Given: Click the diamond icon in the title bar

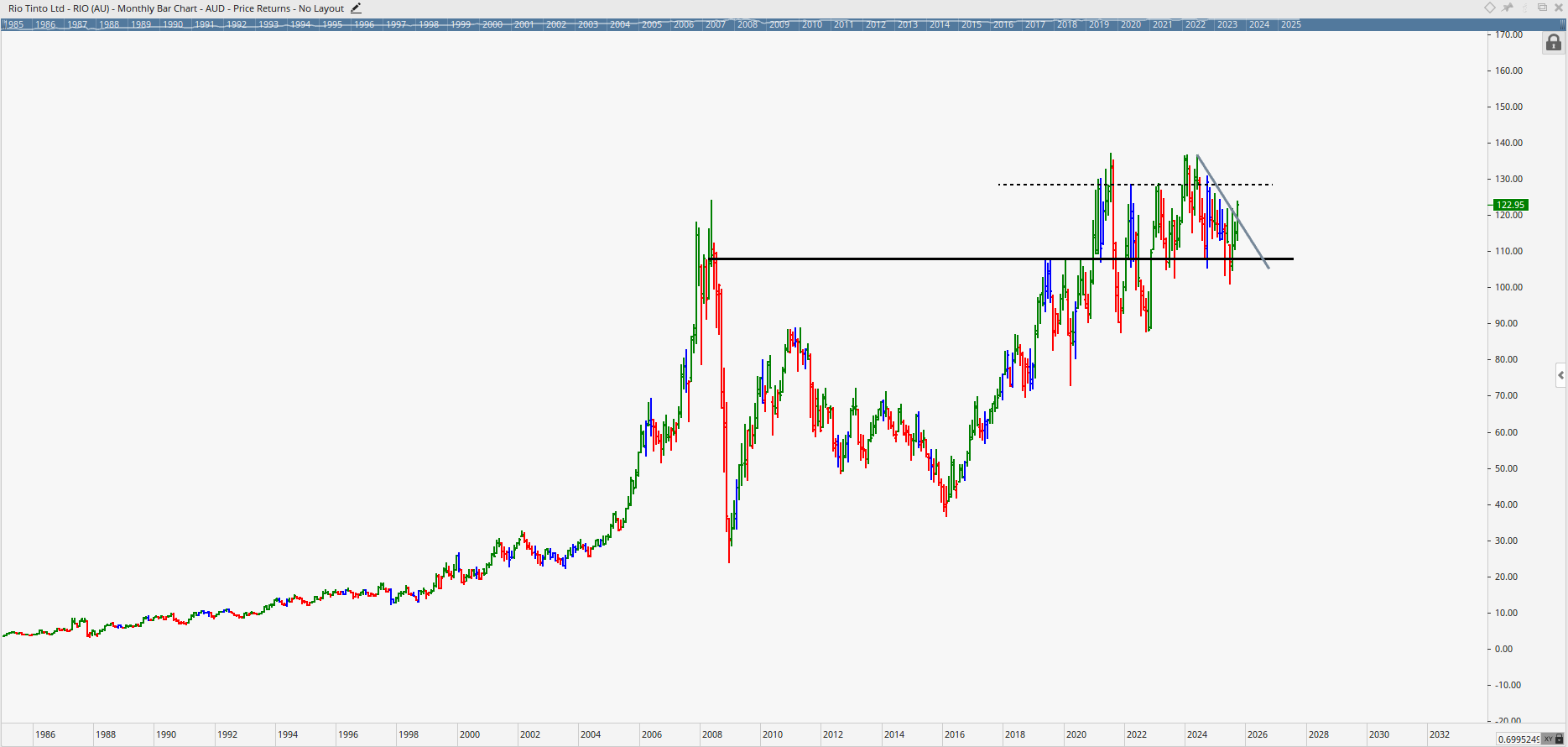Looking at the screenshot, I should [1490, 8].
